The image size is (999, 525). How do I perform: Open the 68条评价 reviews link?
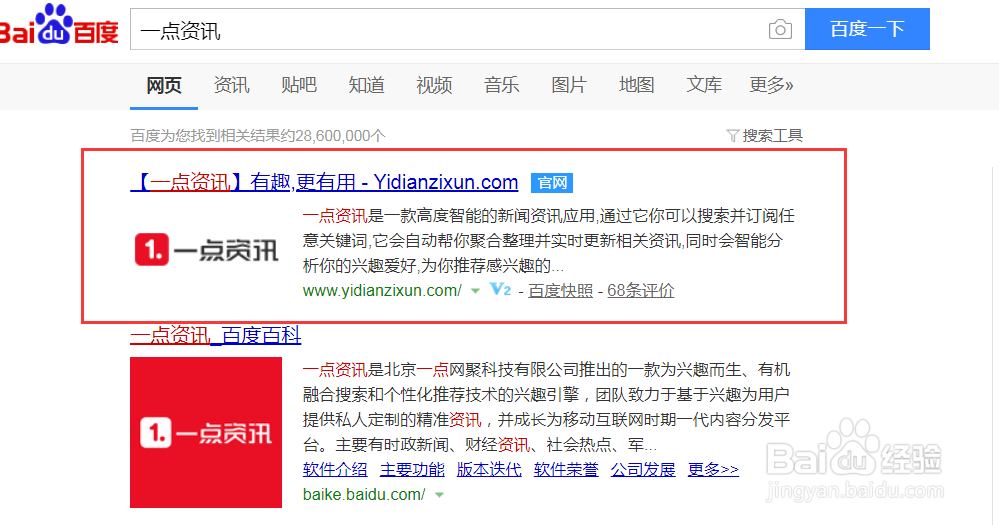[640, 291]
